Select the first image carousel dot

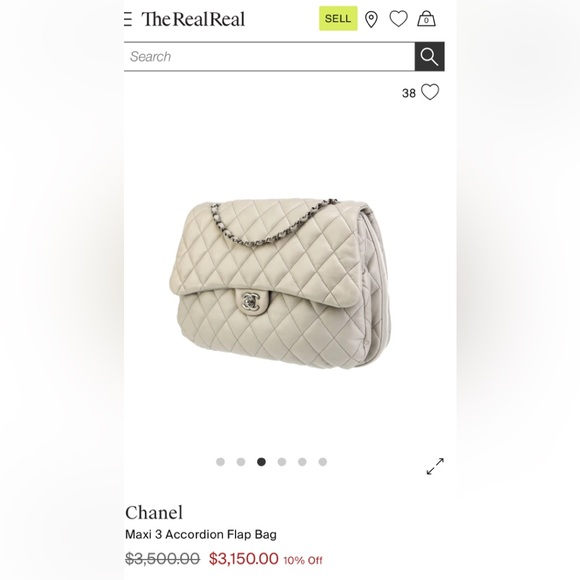click(220, 462)
